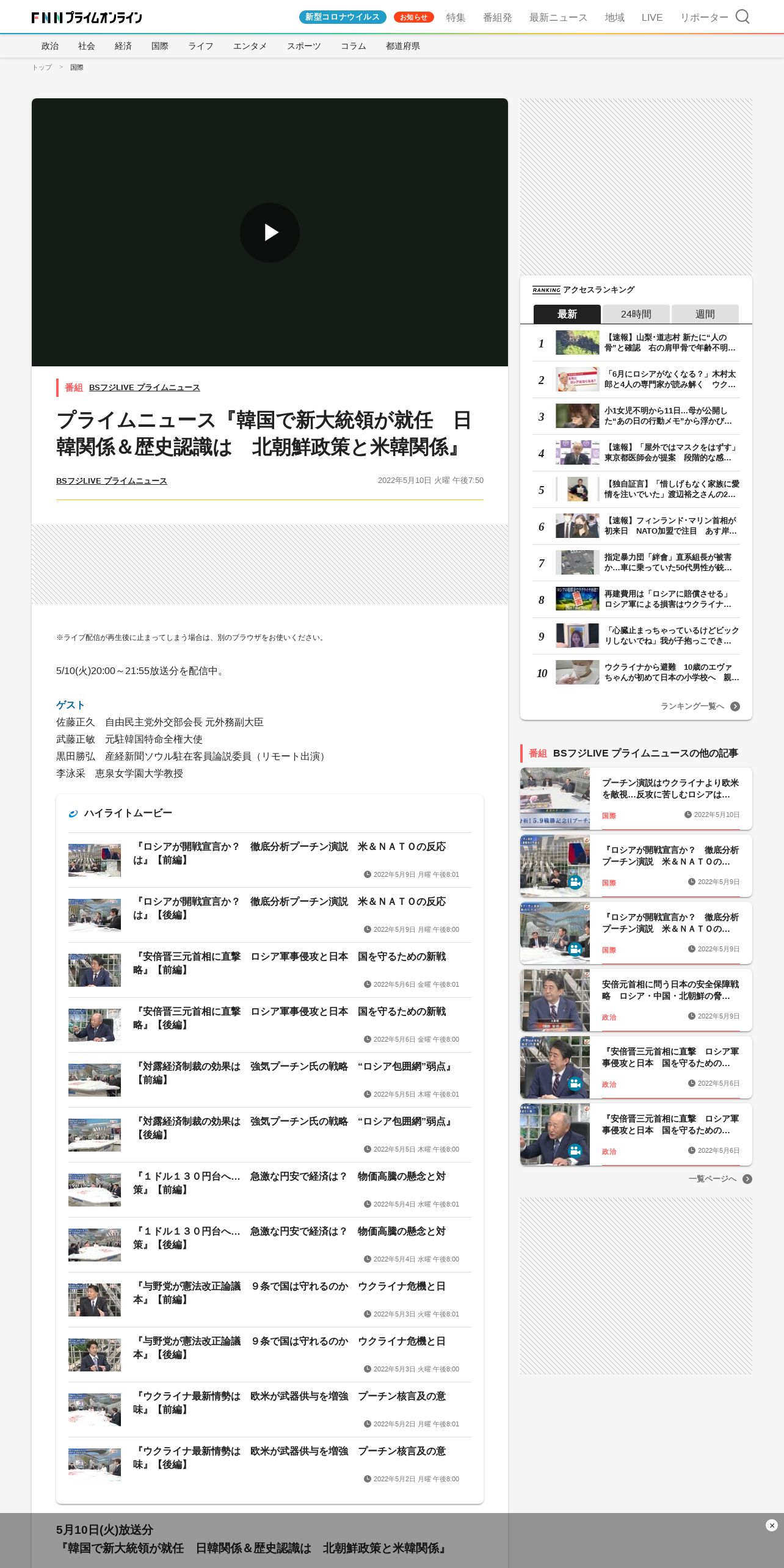Switch ranking to 最新 tab
This screenshot has height=1568, width=784.
[x=567, y=314]
